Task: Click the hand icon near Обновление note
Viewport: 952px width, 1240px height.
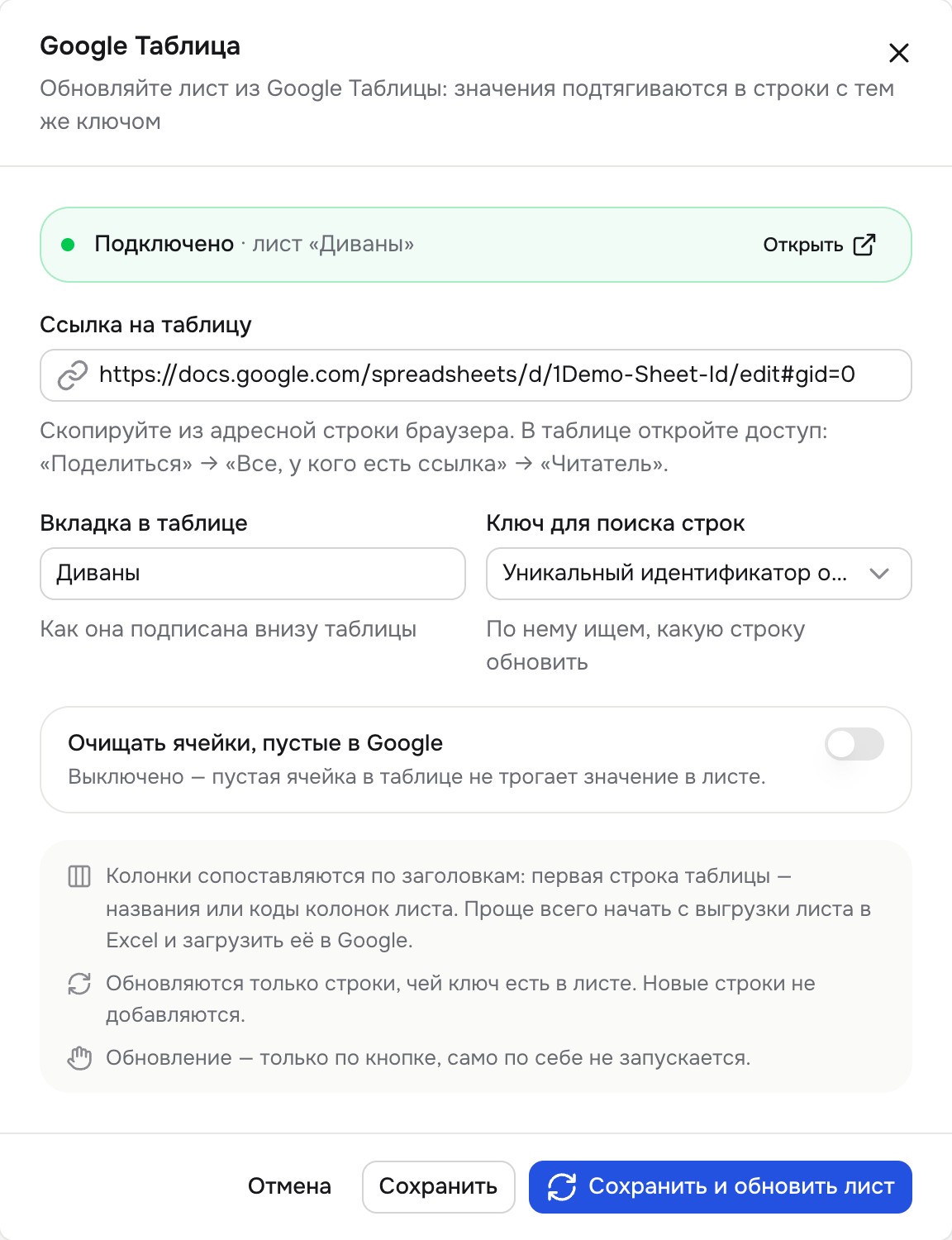Action: pos(79,1058)
